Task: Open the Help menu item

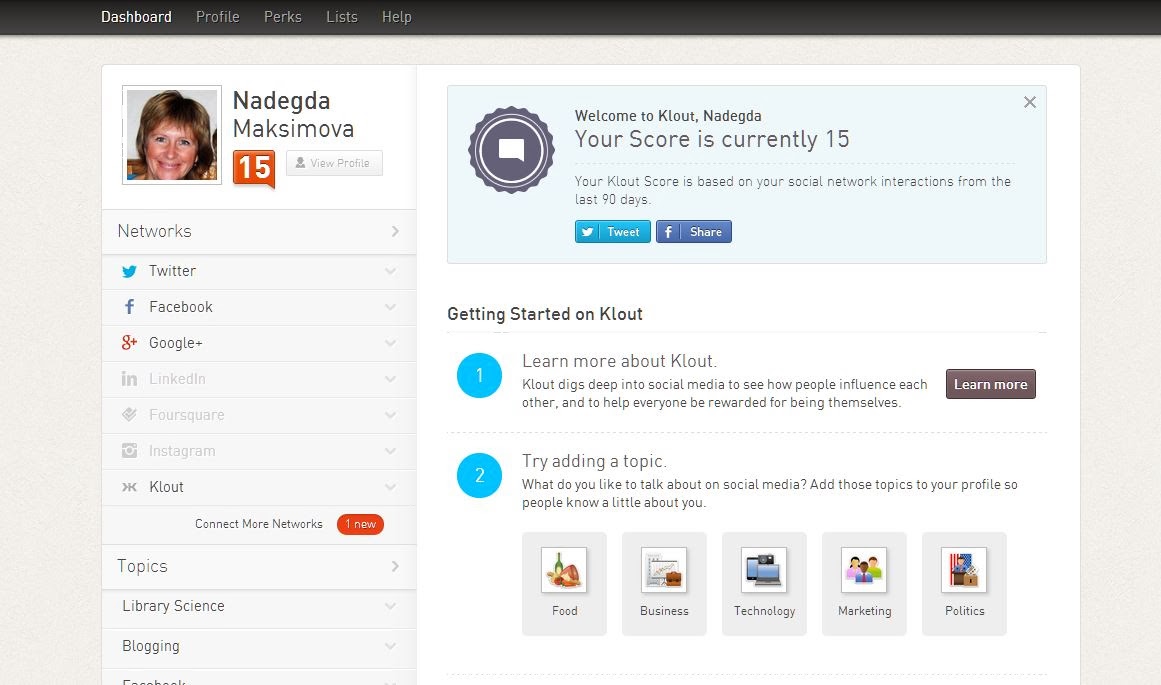Action: pos(397,16)
